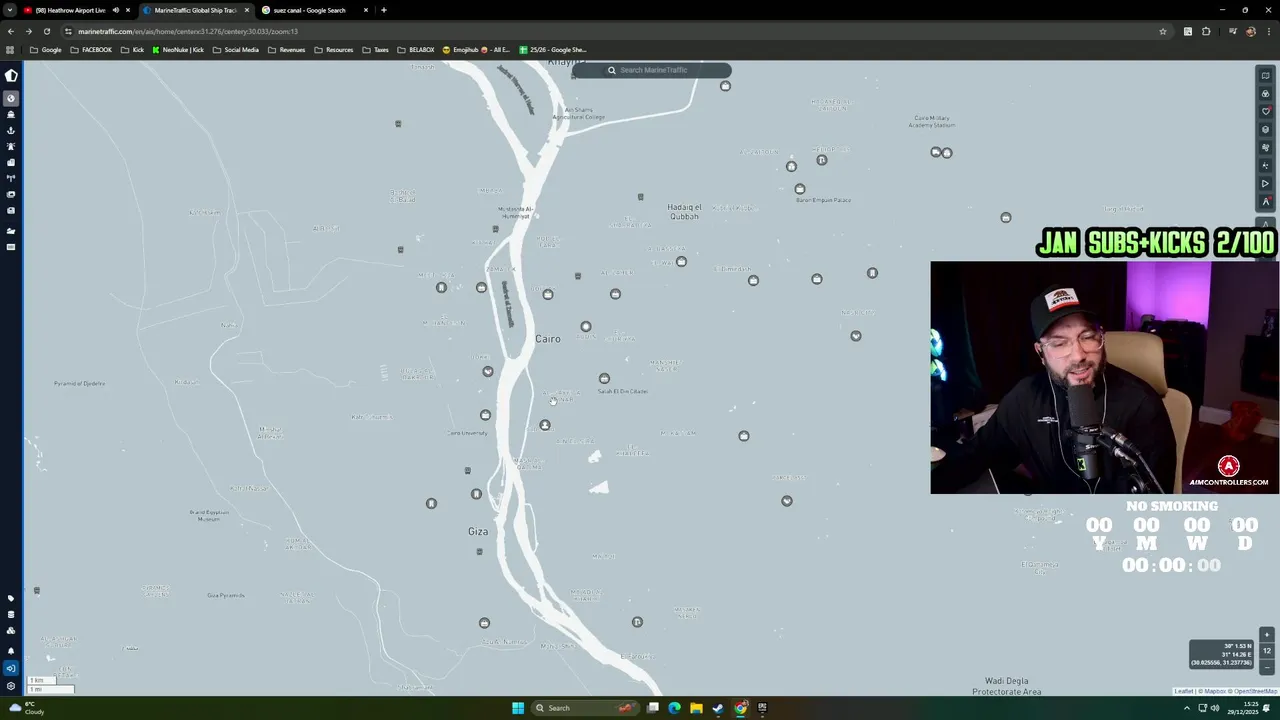This screenshot has height=720, width=1280.
Task: Open the Lighthouse icon in the sidebar
Action: 11,146
